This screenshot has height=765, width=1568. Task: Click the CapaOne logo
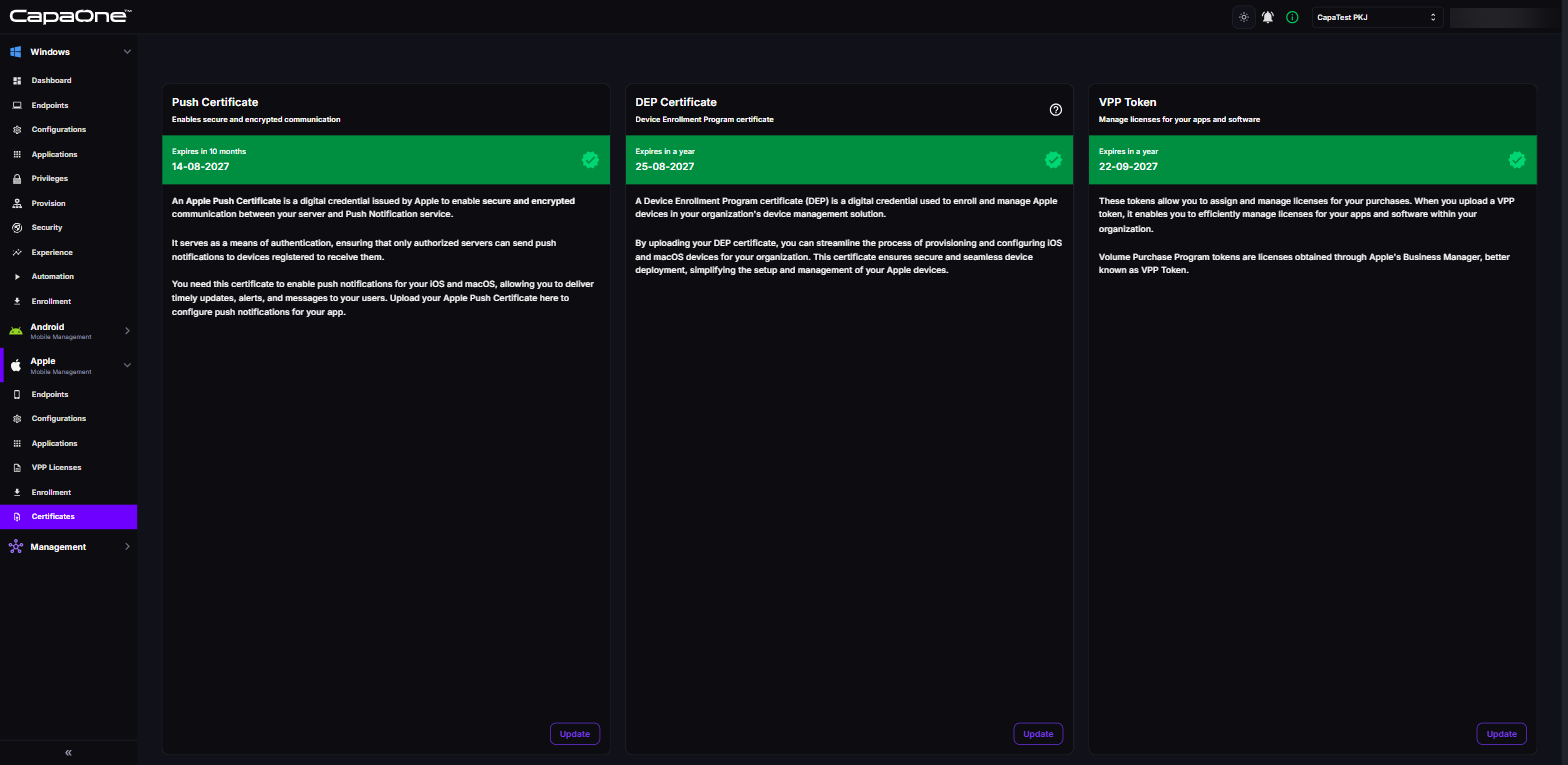tap(69, 15)
